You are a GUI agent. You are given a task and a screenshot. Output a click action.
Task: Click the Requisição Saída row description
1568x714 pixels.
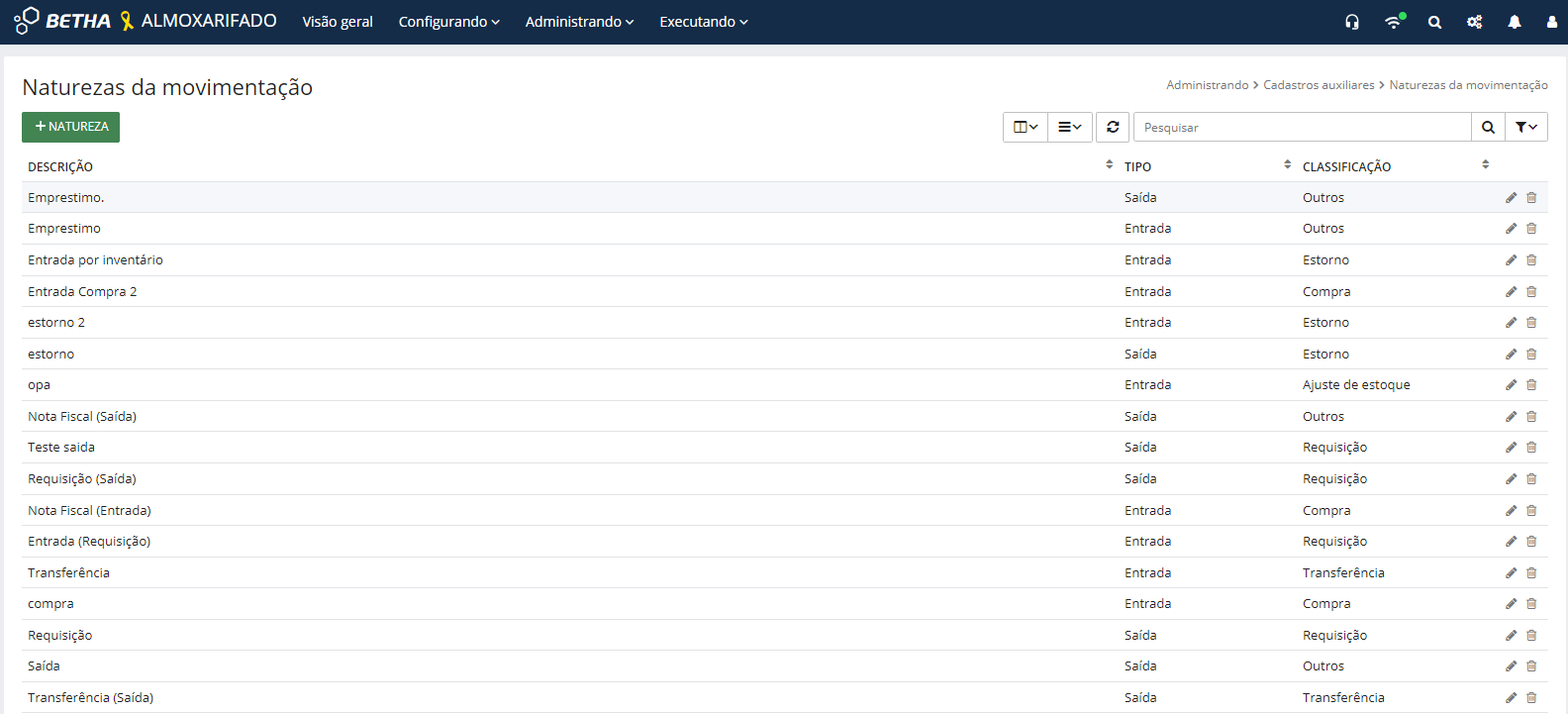point(59,636)
